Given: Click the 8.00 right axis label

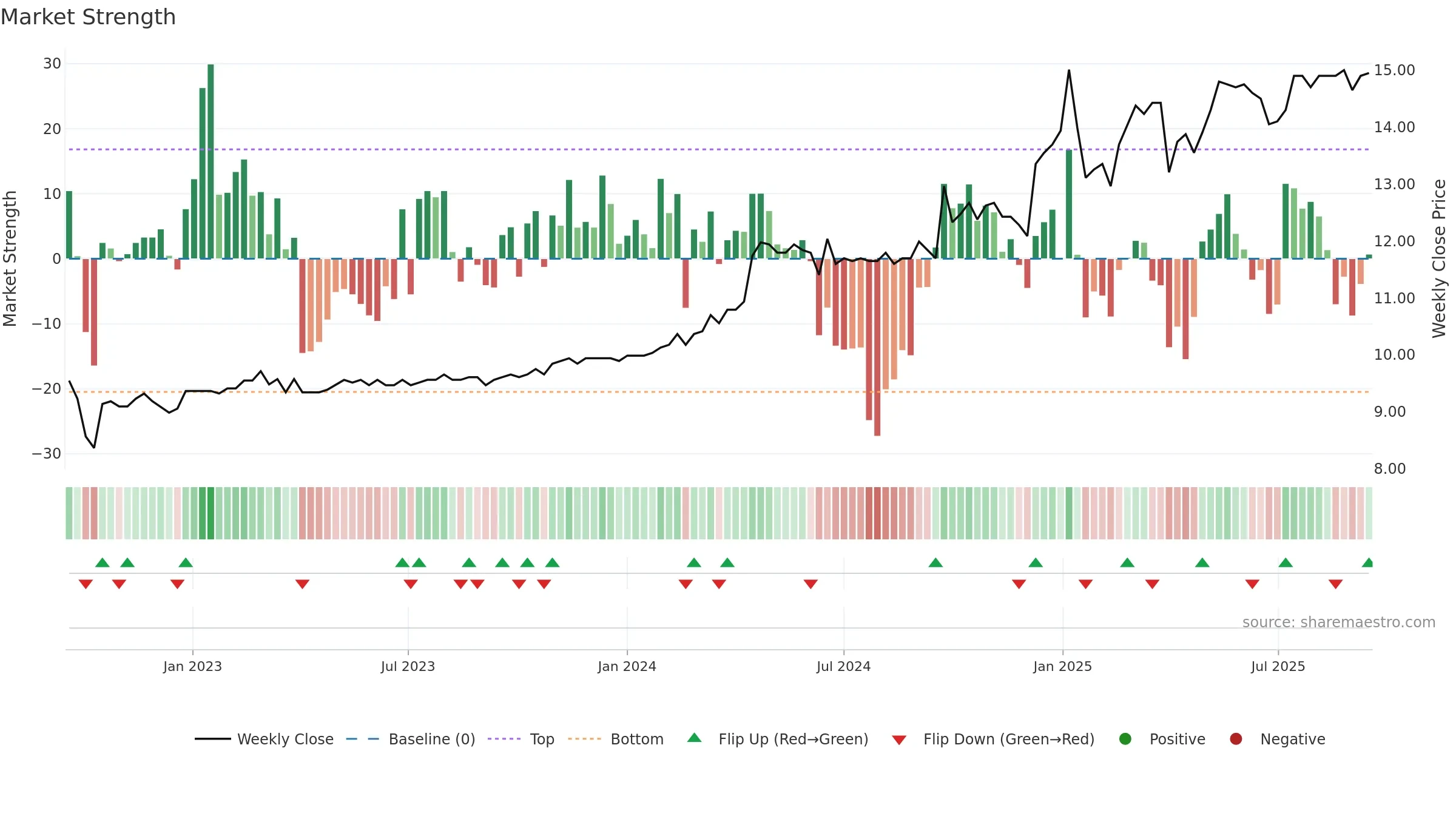Looking at the screenshot, I should pyautogui.click(x=1389, y=468).
